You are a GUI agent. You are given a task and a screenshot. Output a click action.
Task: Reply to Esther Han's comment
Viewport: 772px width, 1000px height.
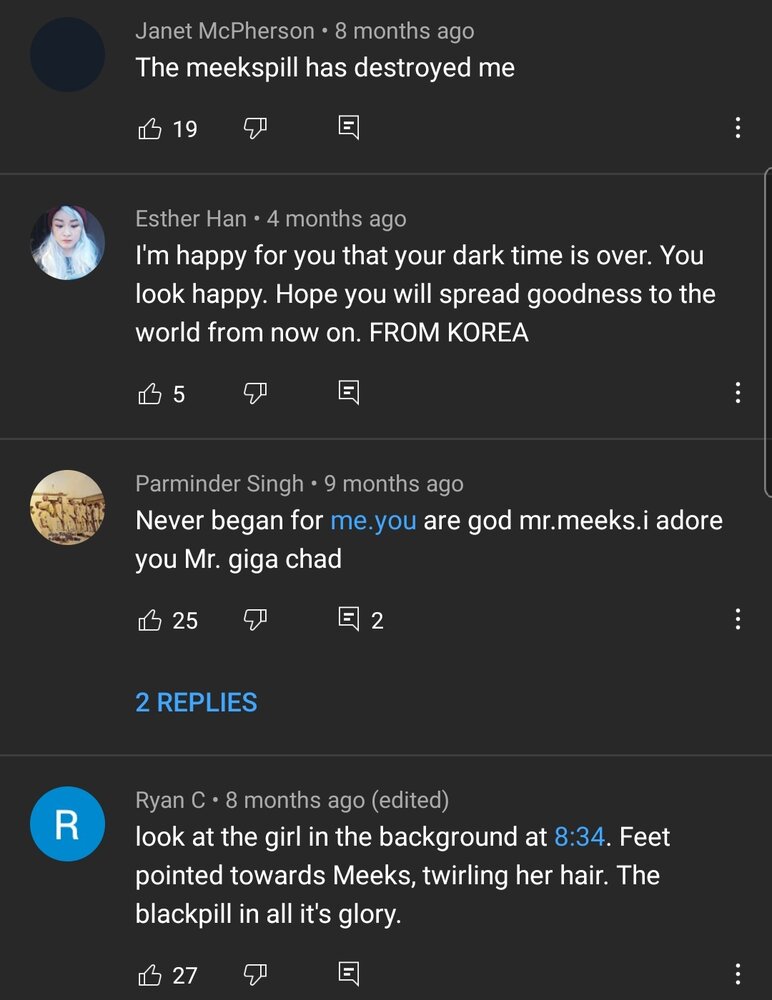[x=348, y=393]
